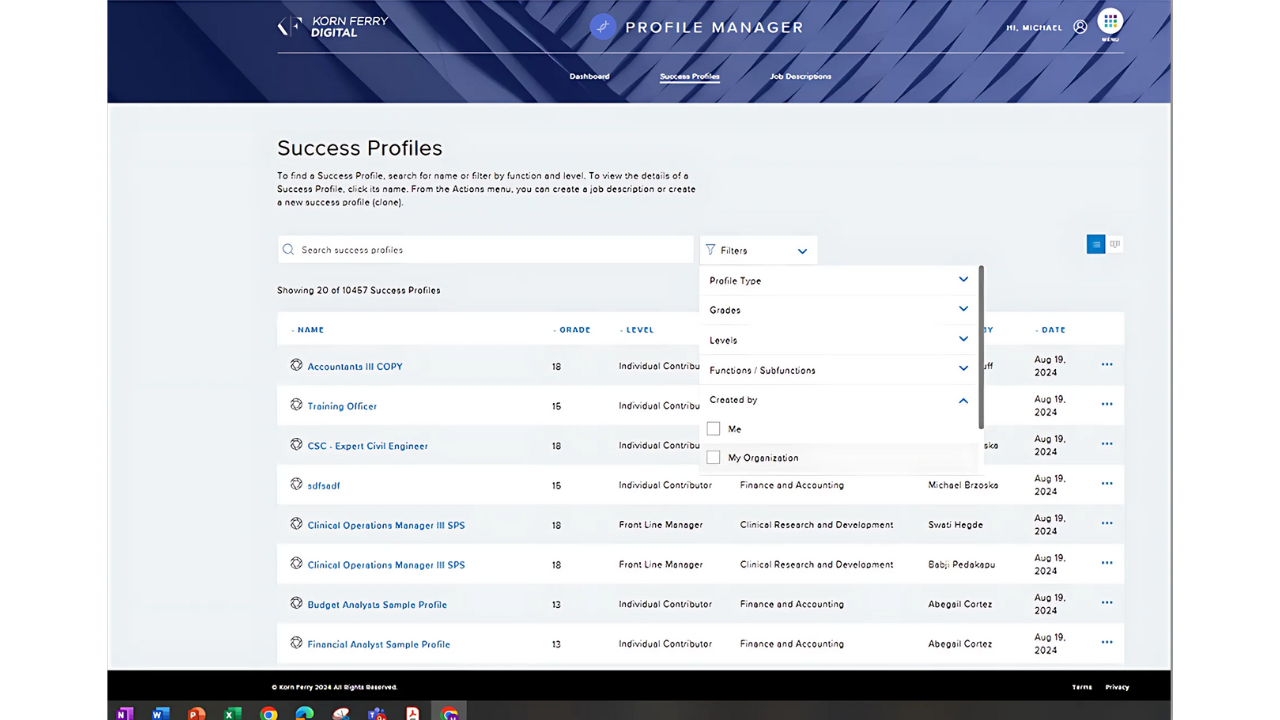The image size is (1280, 720).
Task: Switch to card view layout
Action: (x=1115, y=243)
